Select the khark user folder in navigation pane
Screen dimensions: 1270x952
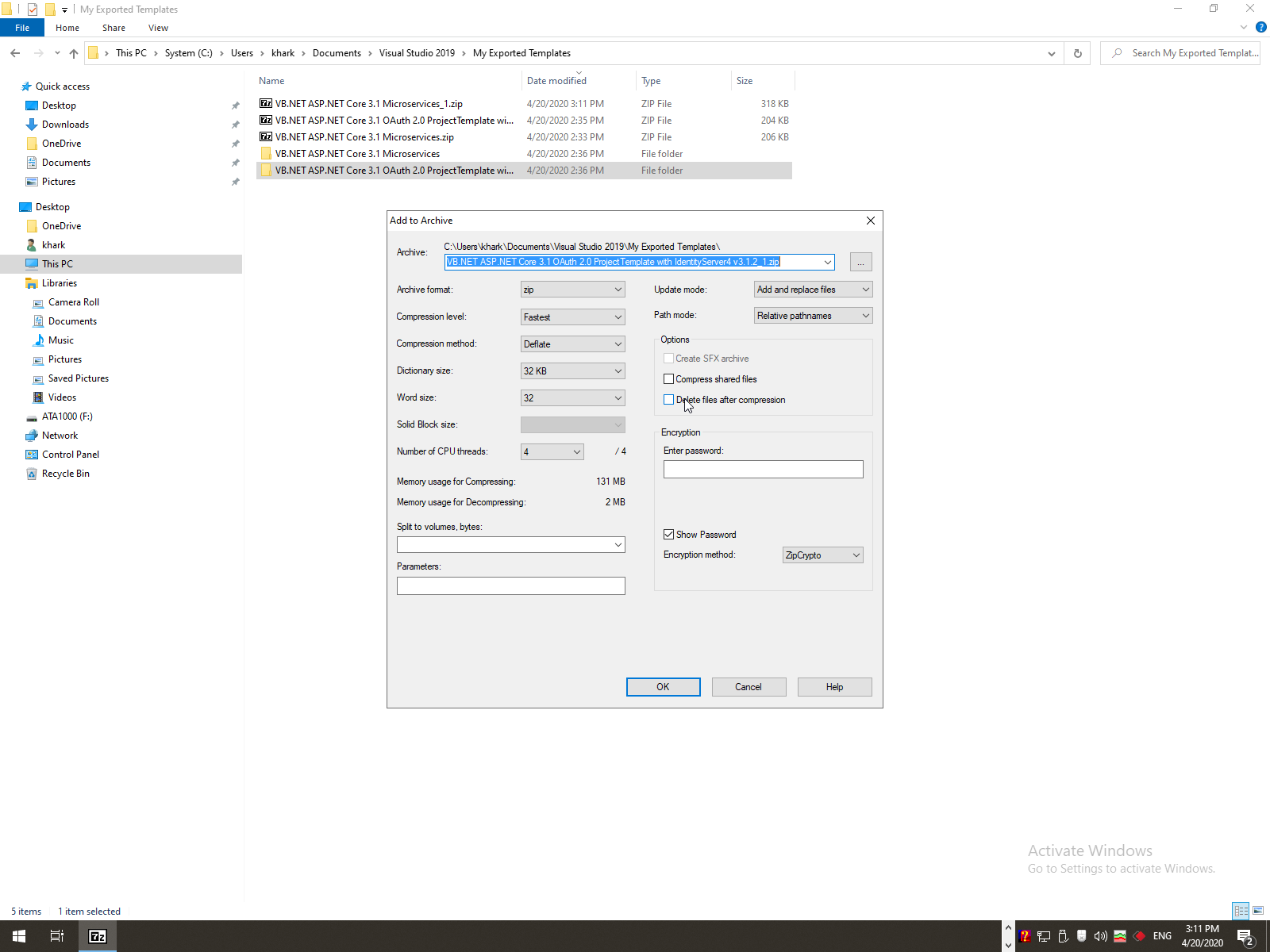54,245
